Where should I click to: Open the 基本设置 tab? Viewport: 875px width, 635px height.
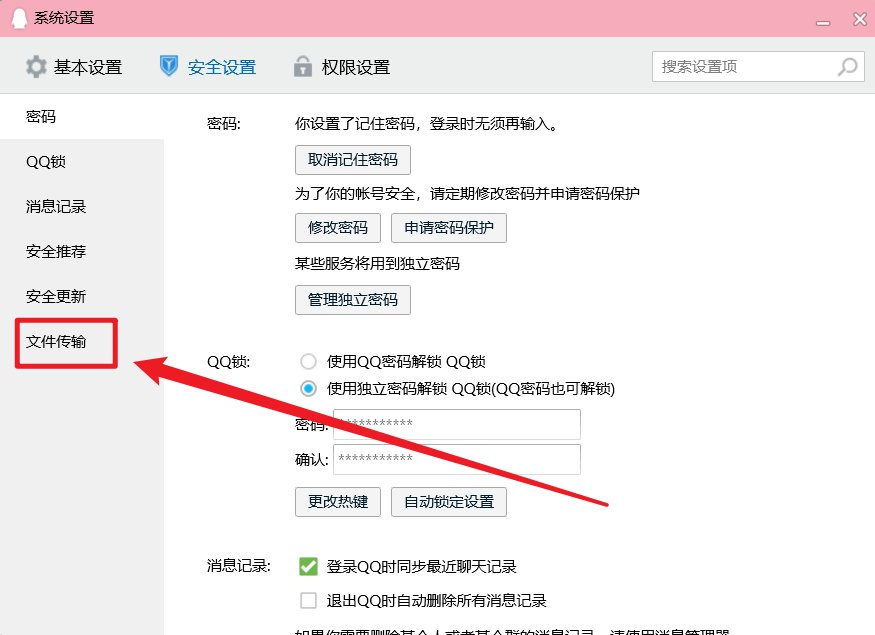coord(74,67)
